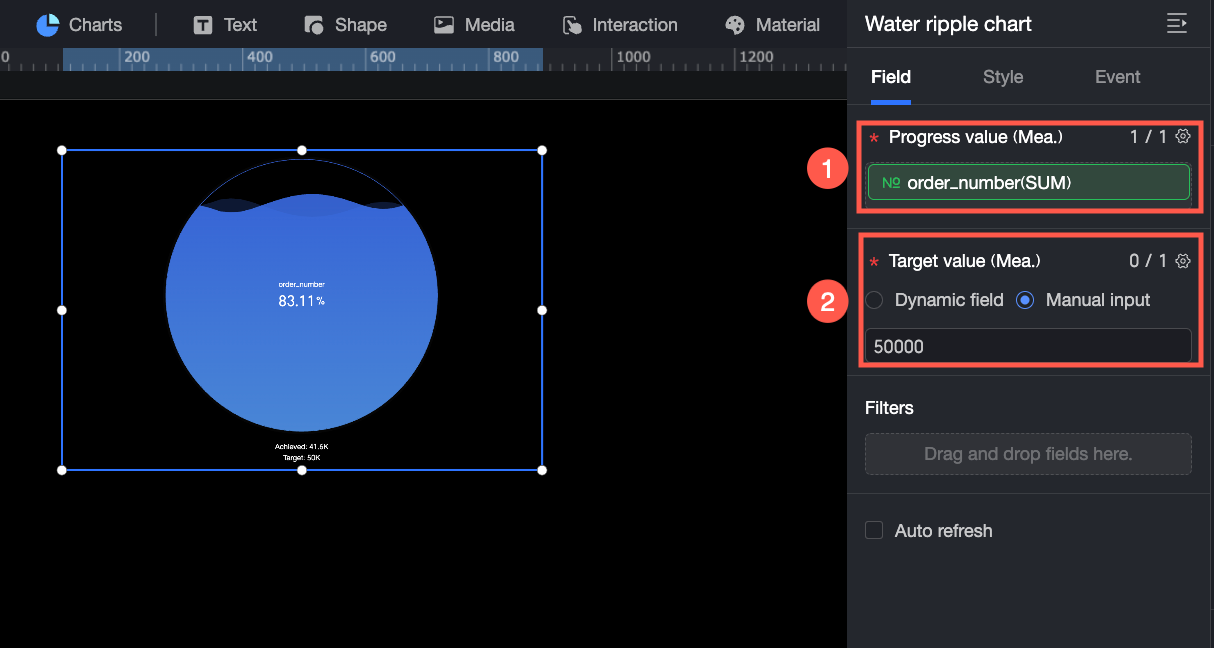The image size is (1214, 648).
Task: Open Target value settings gear
Action: [x=1183, y=260]
